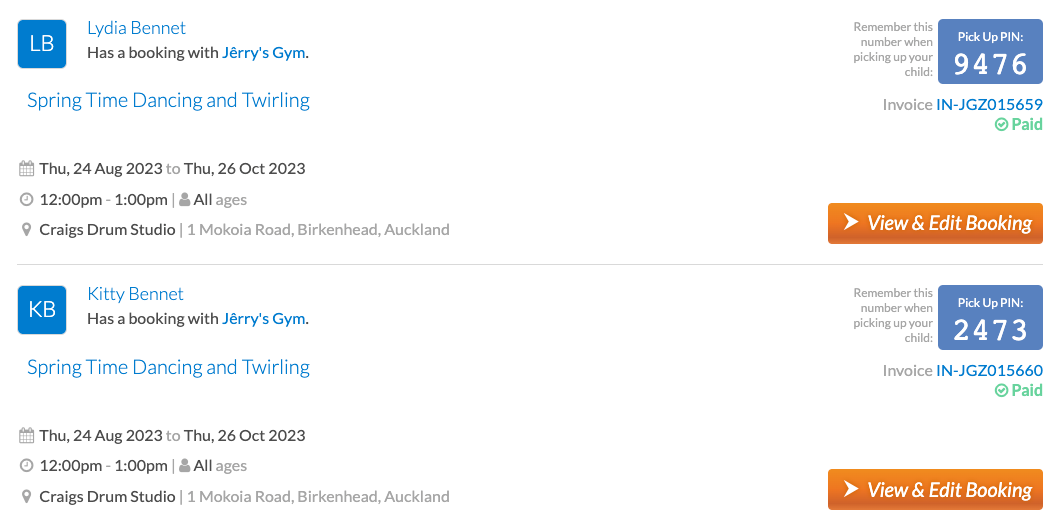Click clock icon beside Kitty's 12:00pm time
This screenshot has height=522, width=1057.
[26, 466]
